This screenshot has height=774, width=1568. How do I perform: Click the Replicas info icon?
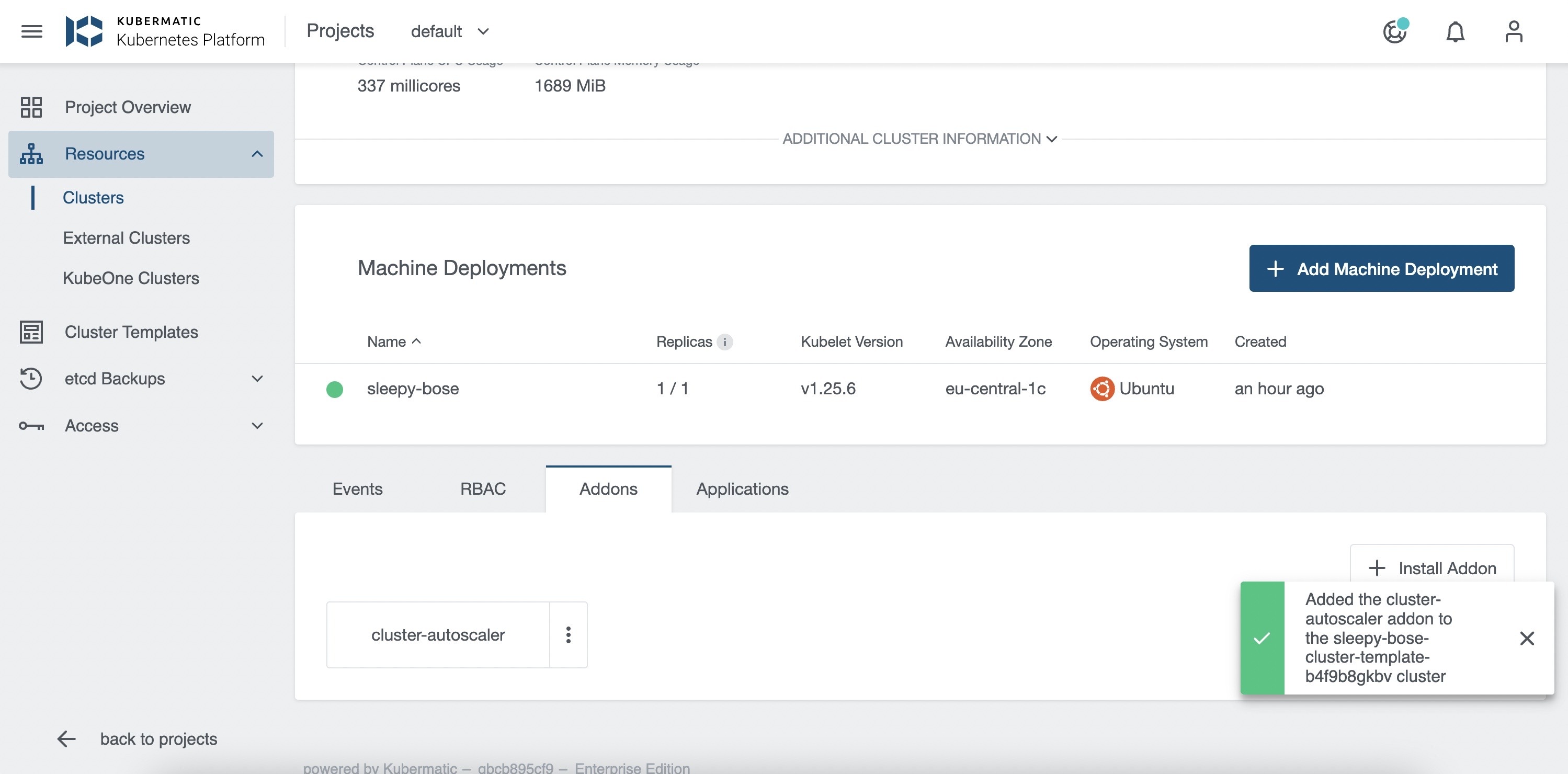coord(724,342)
